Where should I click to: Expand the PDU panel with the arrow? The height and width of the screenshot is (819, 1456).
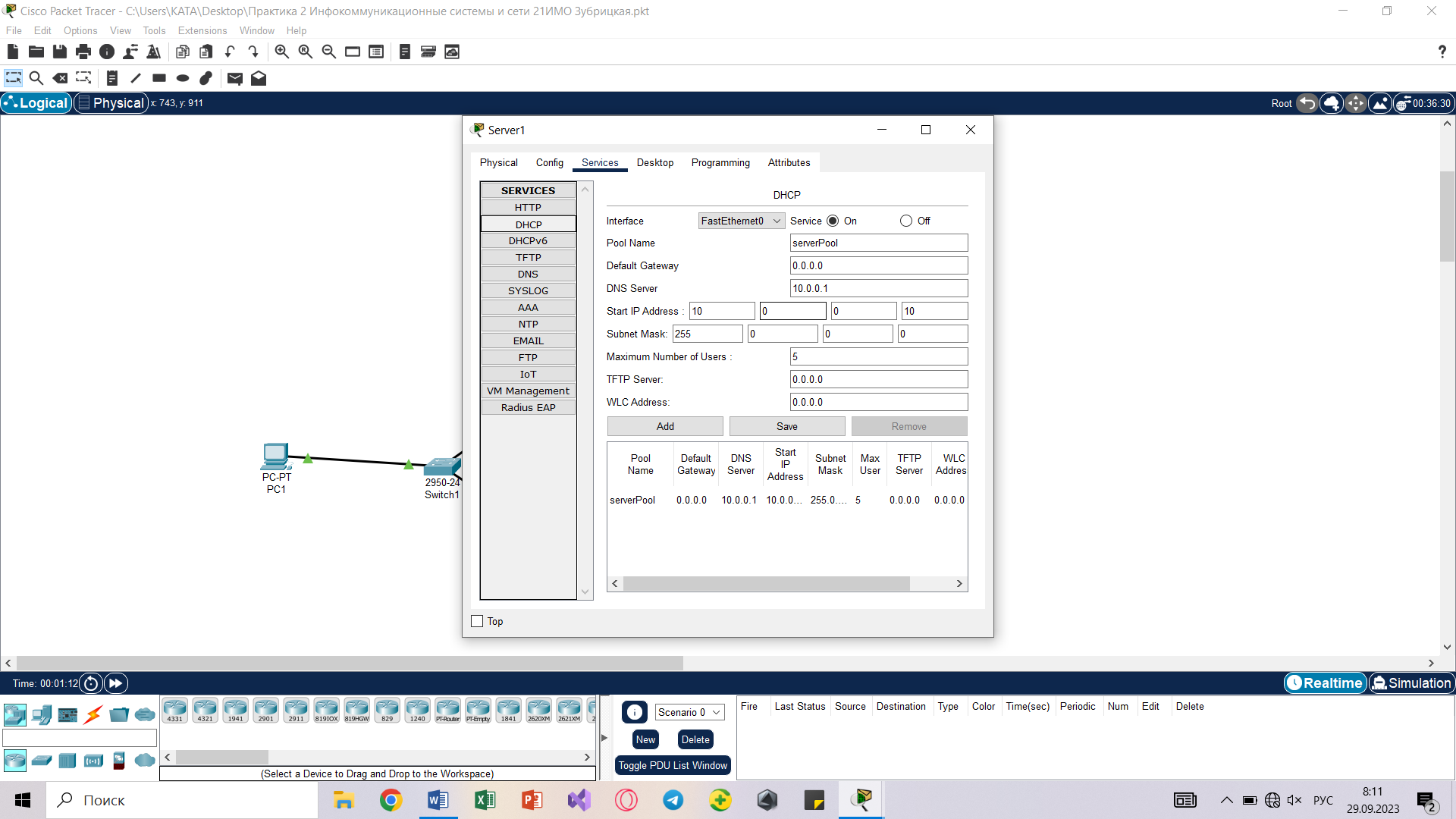click(604, 737)
